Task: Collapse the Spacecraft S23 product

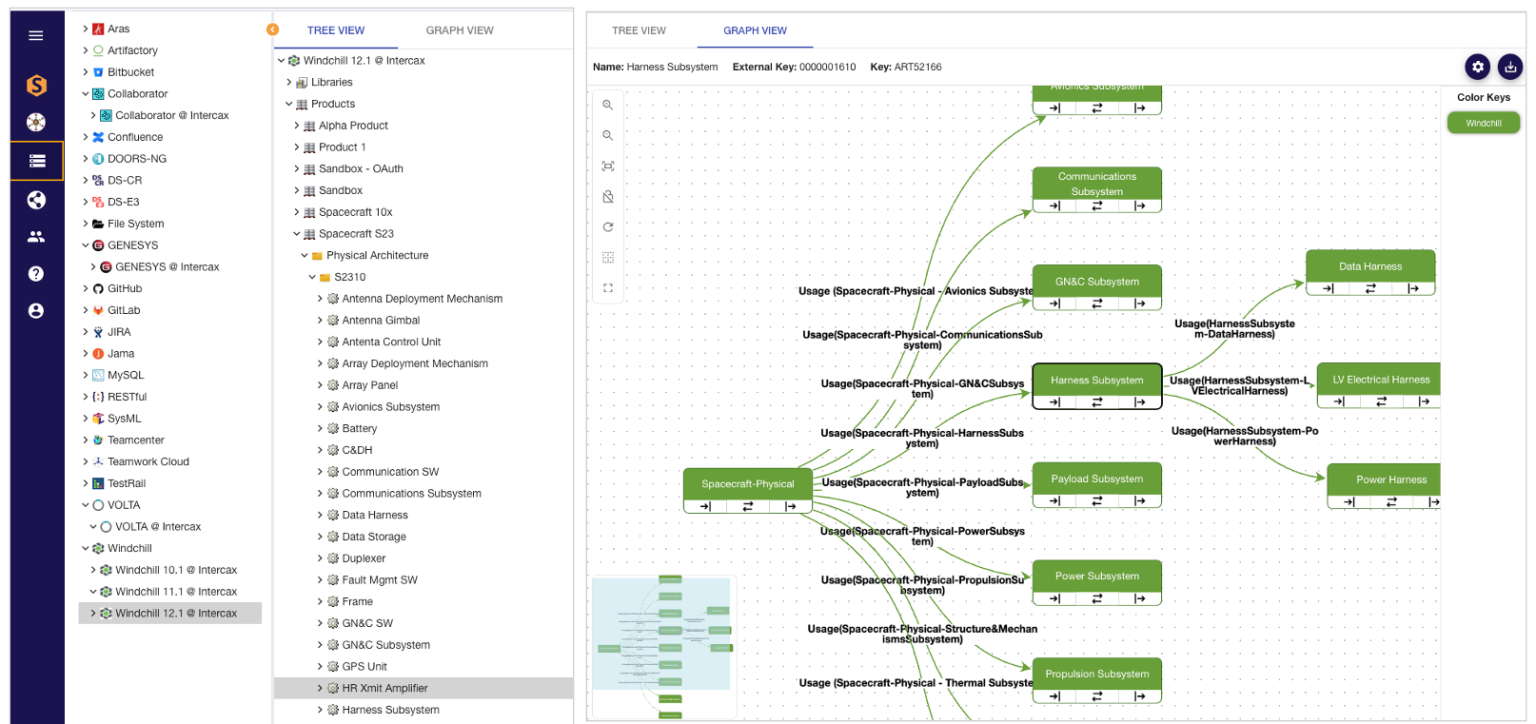Action: 297,234
